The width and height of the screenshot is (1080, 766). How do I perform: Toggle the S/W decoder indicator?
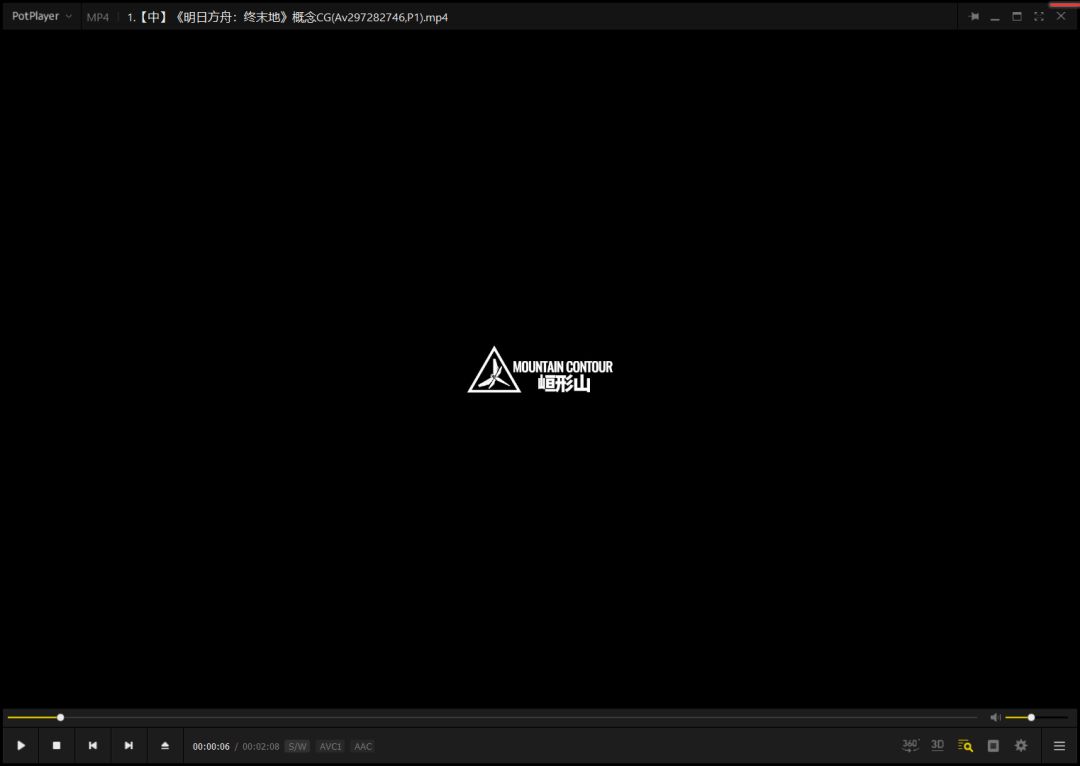tap(298, 746)
